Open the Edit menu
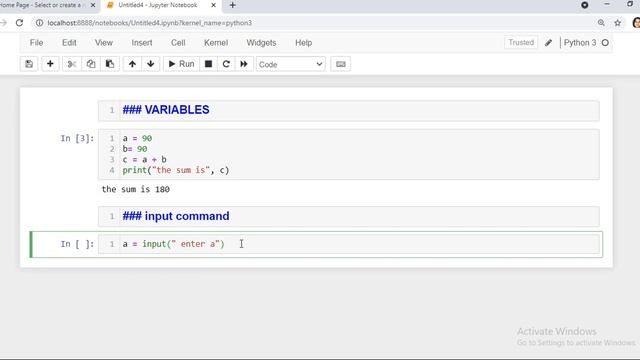The image size is (640, 360). pyautogui.click(x=69, y=42)
